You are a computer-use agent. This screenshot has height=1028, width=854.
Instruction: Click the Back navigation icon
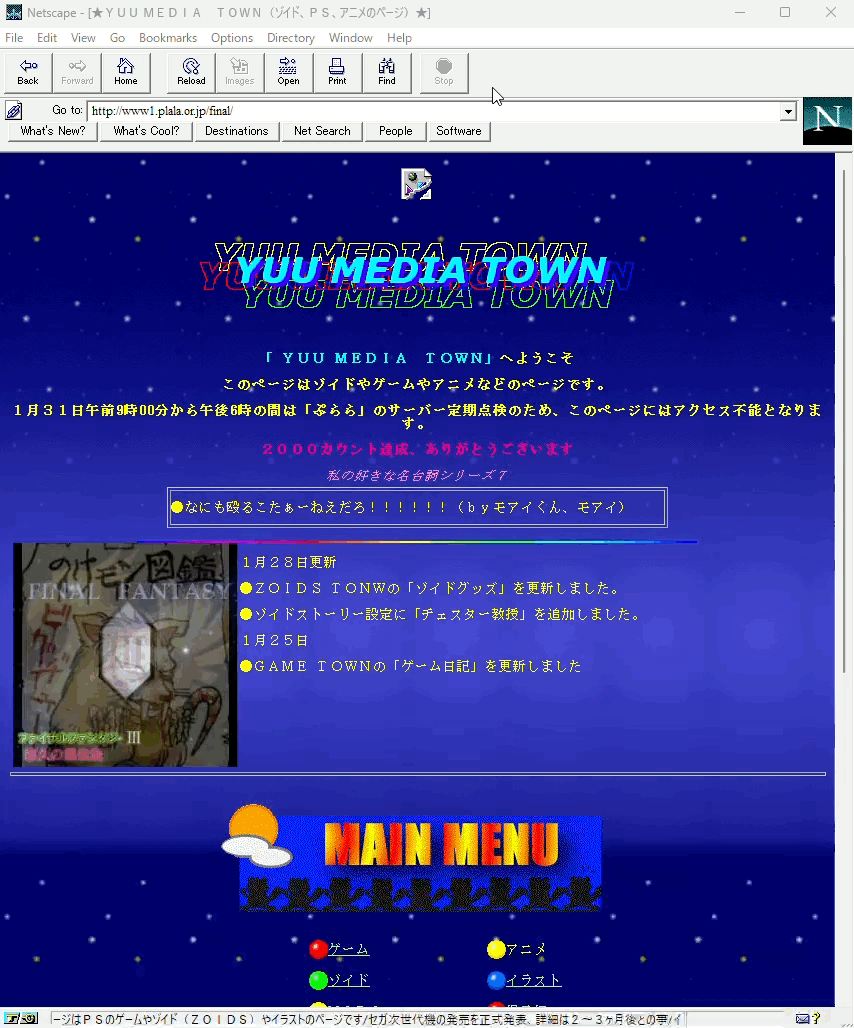(26, 72)
